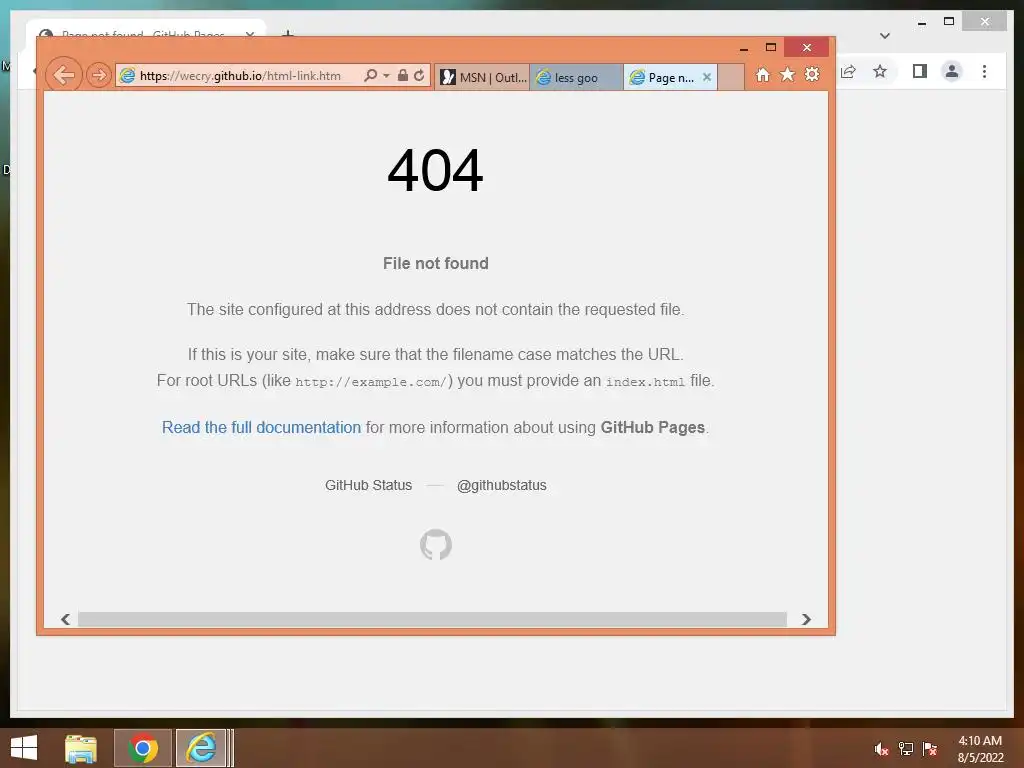Refresh the page in Internet Explorer
This screenshot has height=768, width=1024.
click(x=419, y=76)
